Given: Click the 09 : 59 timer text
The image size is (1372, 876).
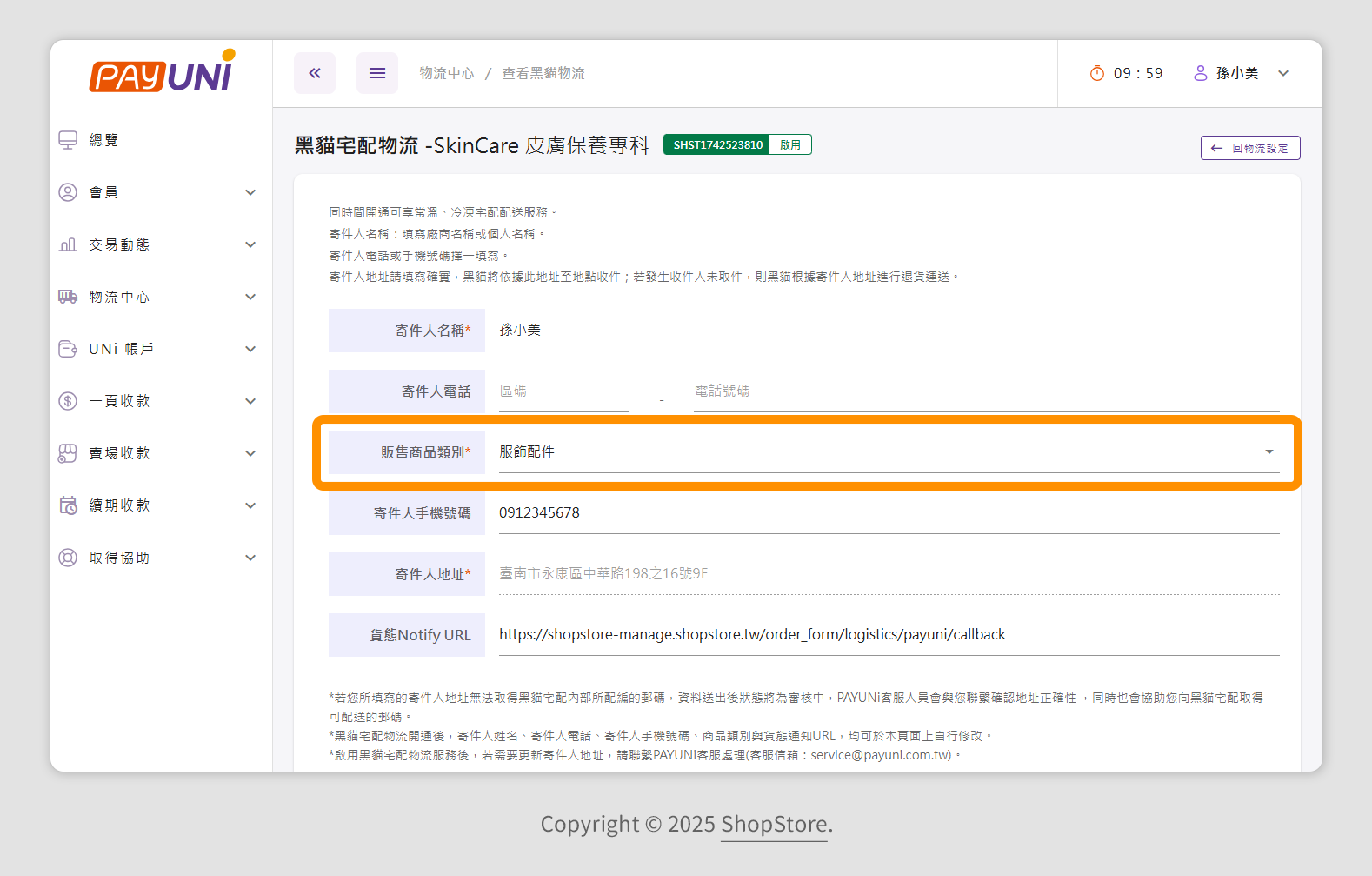Looking at the screenshot, I should coord(1138,73).
